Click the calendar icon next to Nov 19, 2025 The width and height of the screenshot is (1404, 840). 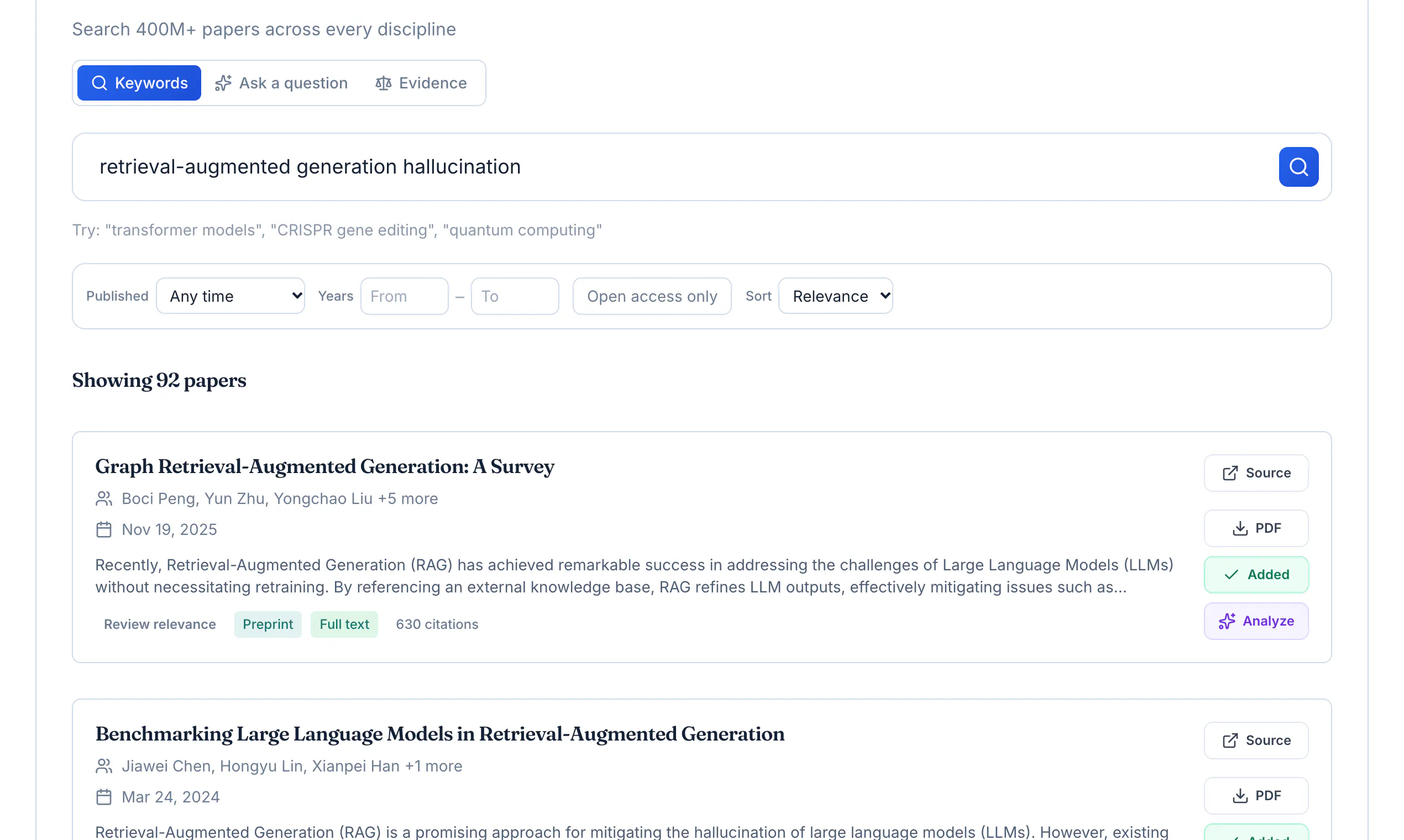[103, 530]
